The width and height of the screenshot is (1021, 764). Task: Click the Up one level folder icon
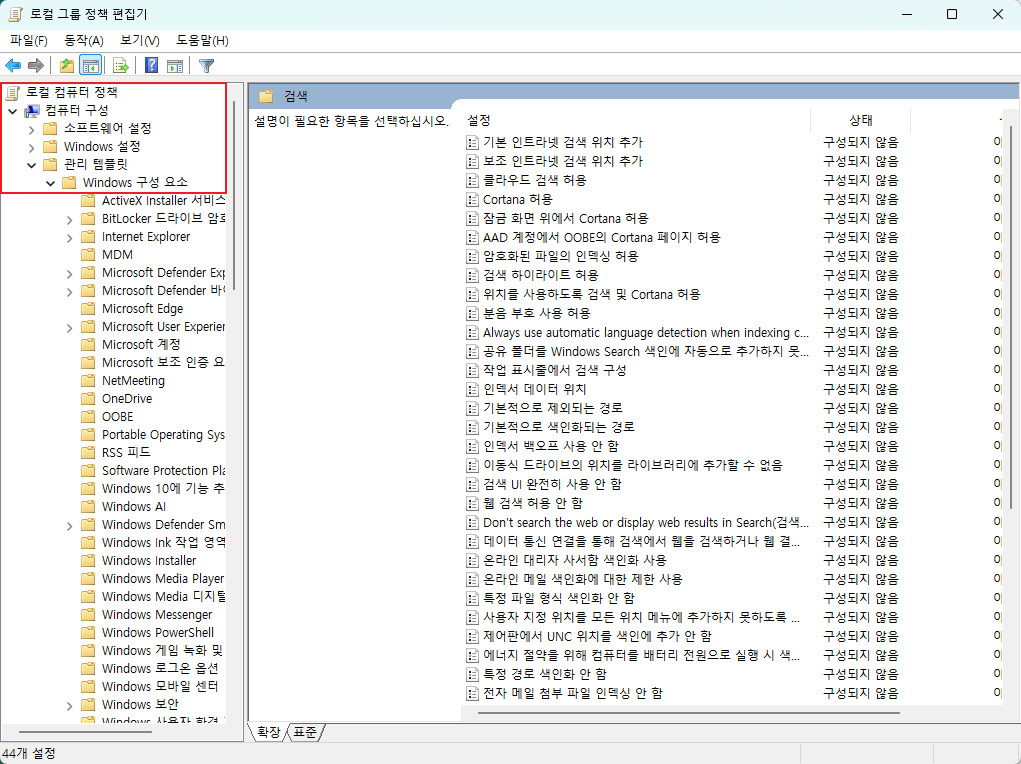point(66,66)
